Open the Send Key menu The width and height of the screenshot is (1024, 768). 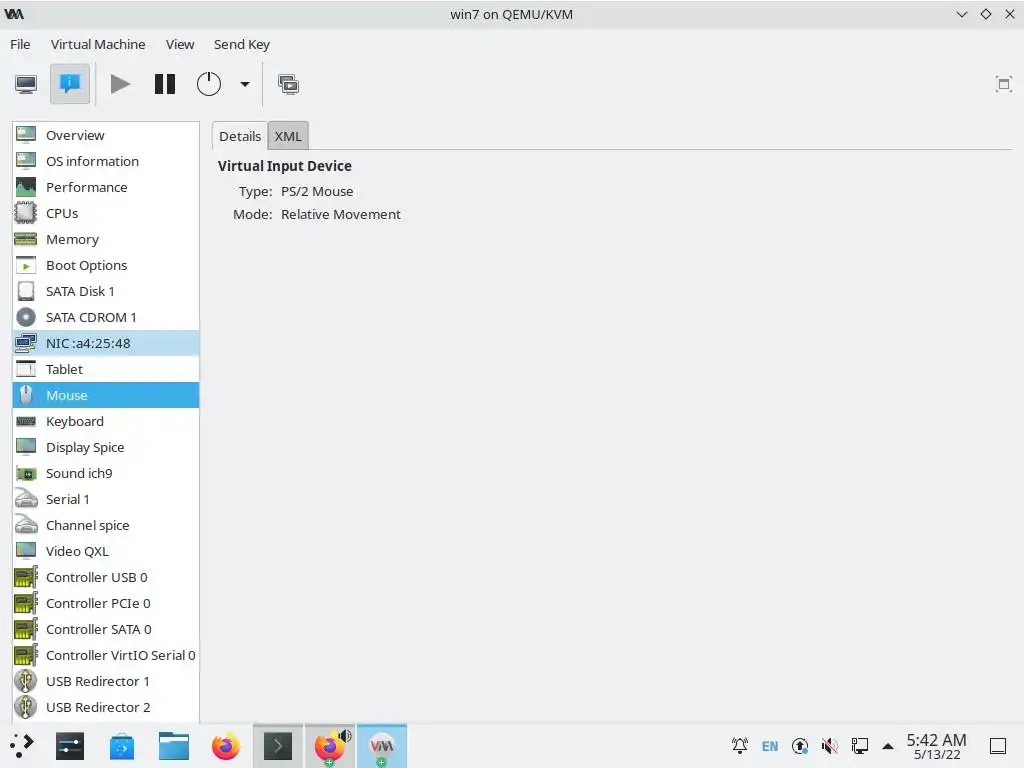pyautogui.click(x=242, y=44)
